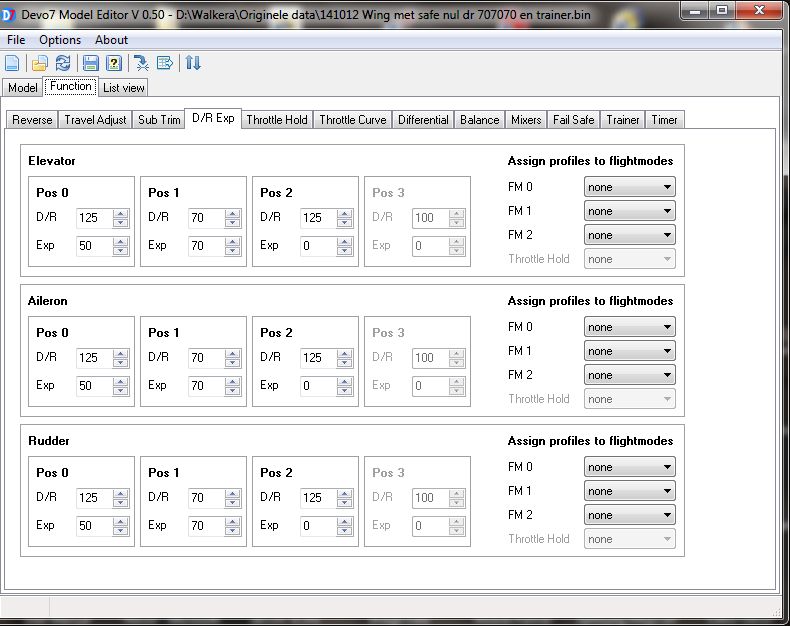Increase Elevator Pos 2 Exp value

[345, 241]
